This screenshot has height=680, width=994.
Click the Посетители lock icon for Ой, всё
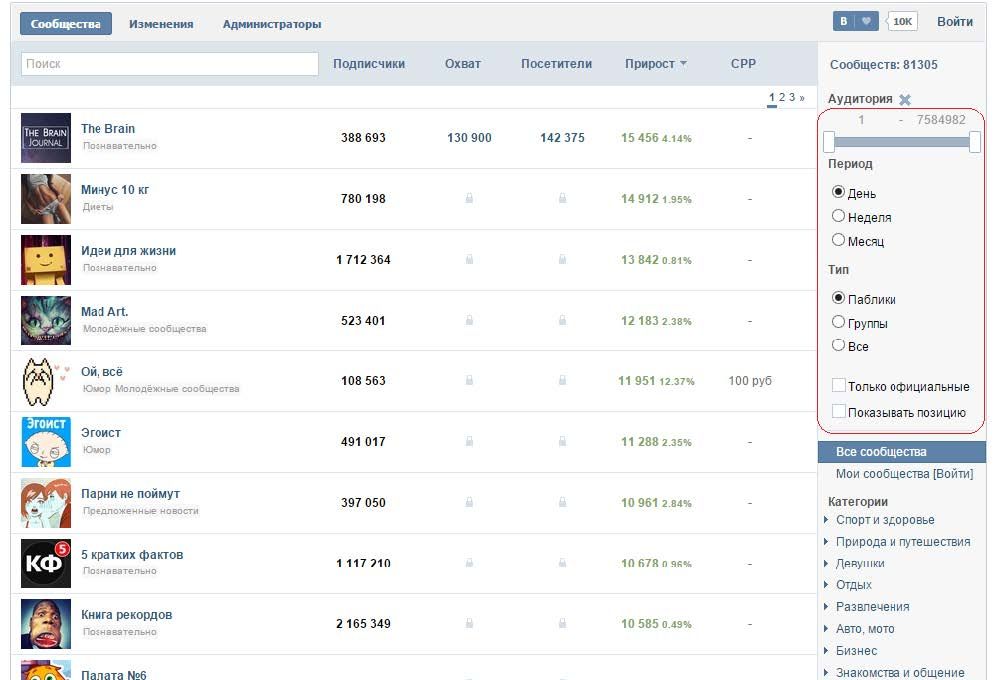pyautogui.click(x=562, y=380)
